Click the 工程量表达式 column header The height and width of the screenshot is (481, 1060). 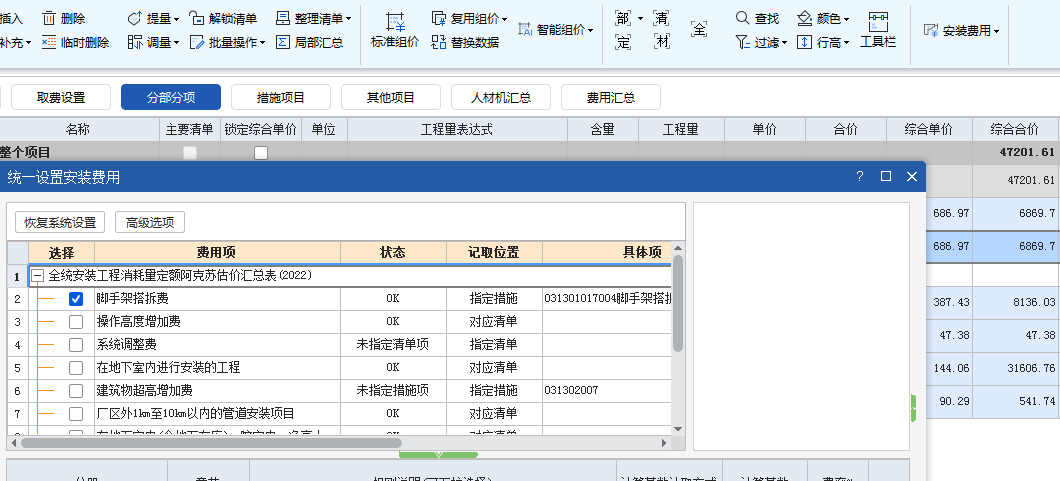(x=457, y=129)
